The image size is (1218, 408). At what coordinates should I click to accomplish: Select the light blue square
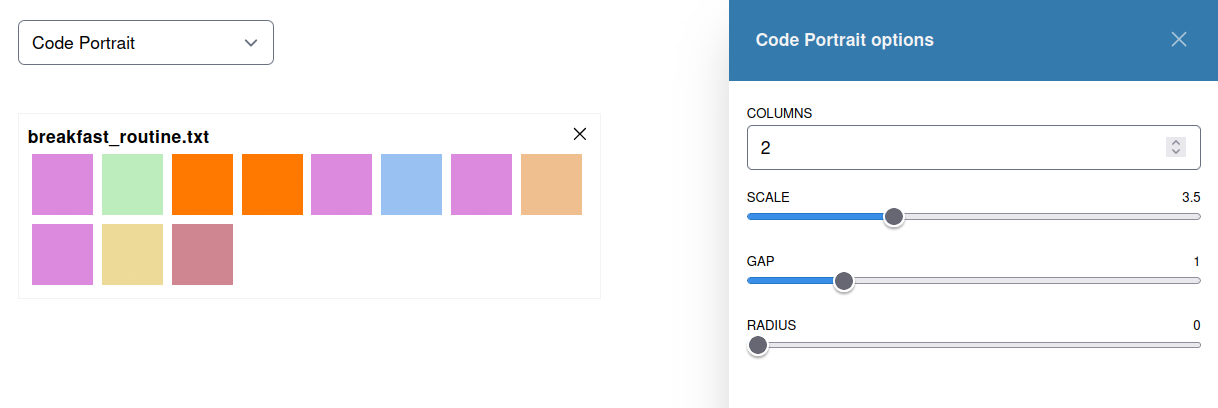pyautogui.click(x=411, y=184)
